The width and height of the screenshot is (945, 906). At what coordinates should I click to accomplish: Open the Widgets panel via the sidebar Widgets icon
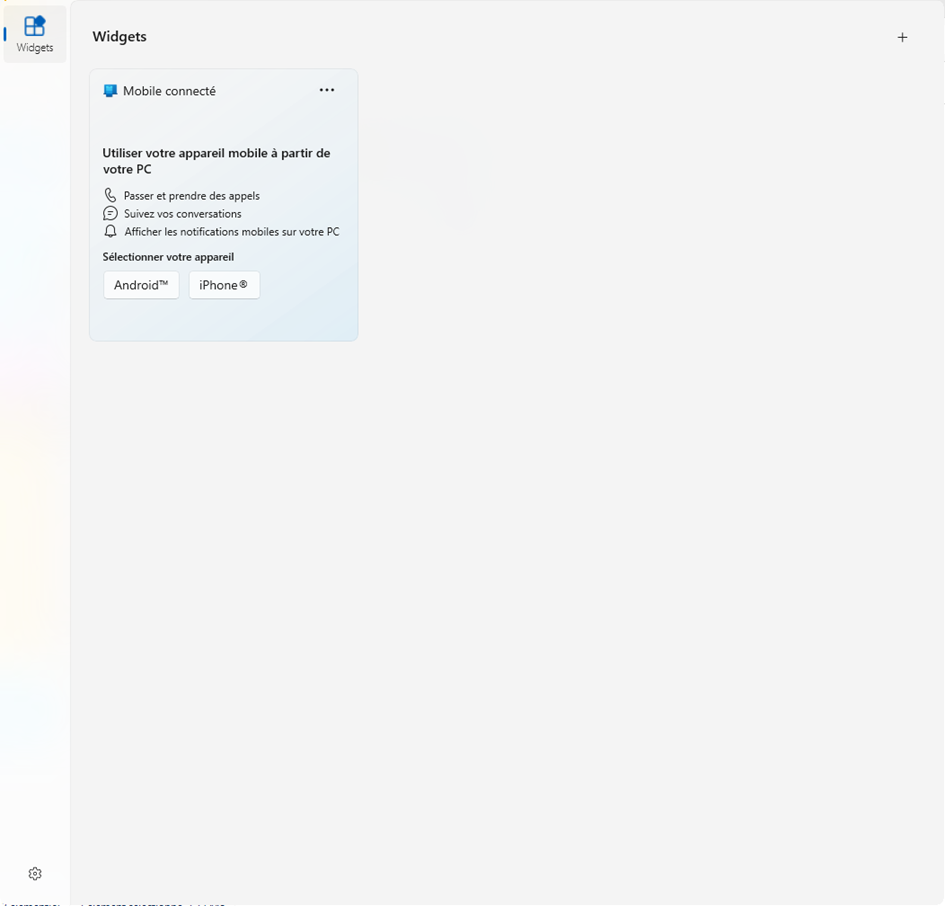[x=34, y=33]
